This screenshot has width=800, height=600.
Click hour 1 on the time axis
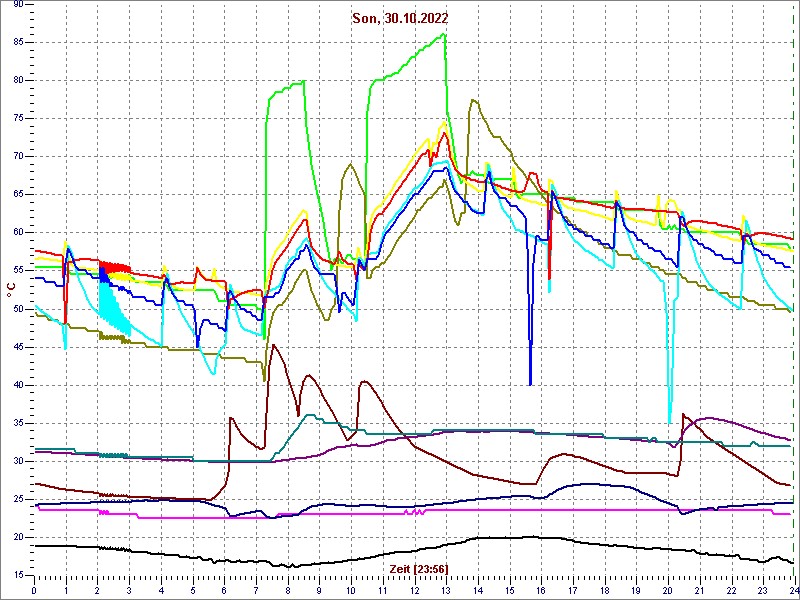point(66,590)
